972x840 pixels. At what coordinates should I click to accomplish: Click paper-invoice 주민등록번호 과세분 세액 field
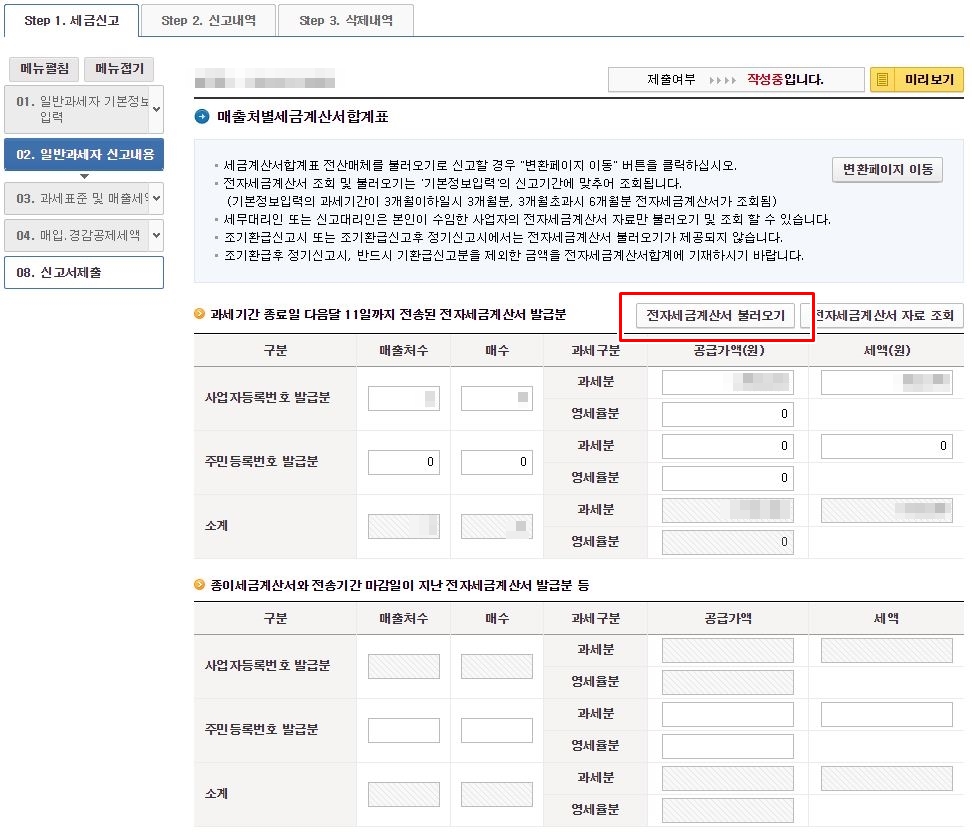coord(886,714)
